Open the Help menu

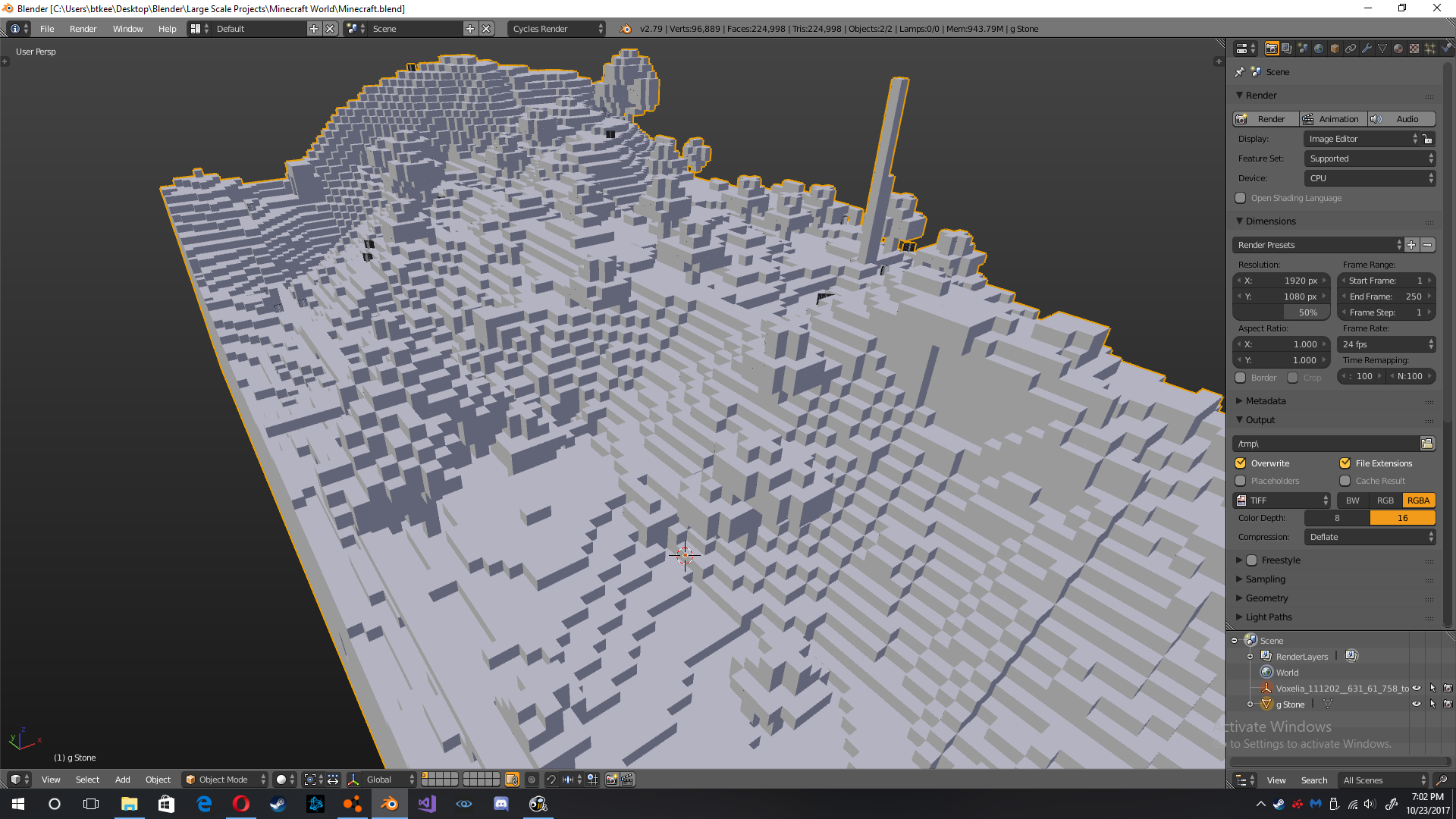(x=167, y=29)
